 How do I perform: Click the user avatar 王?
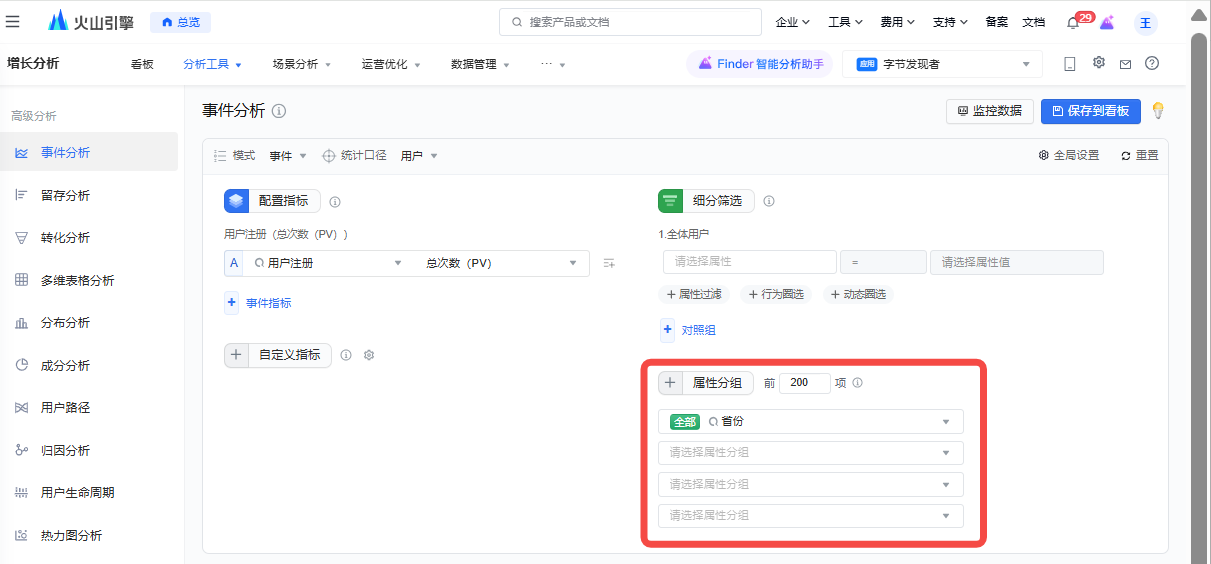click(x=1145, y=22)
